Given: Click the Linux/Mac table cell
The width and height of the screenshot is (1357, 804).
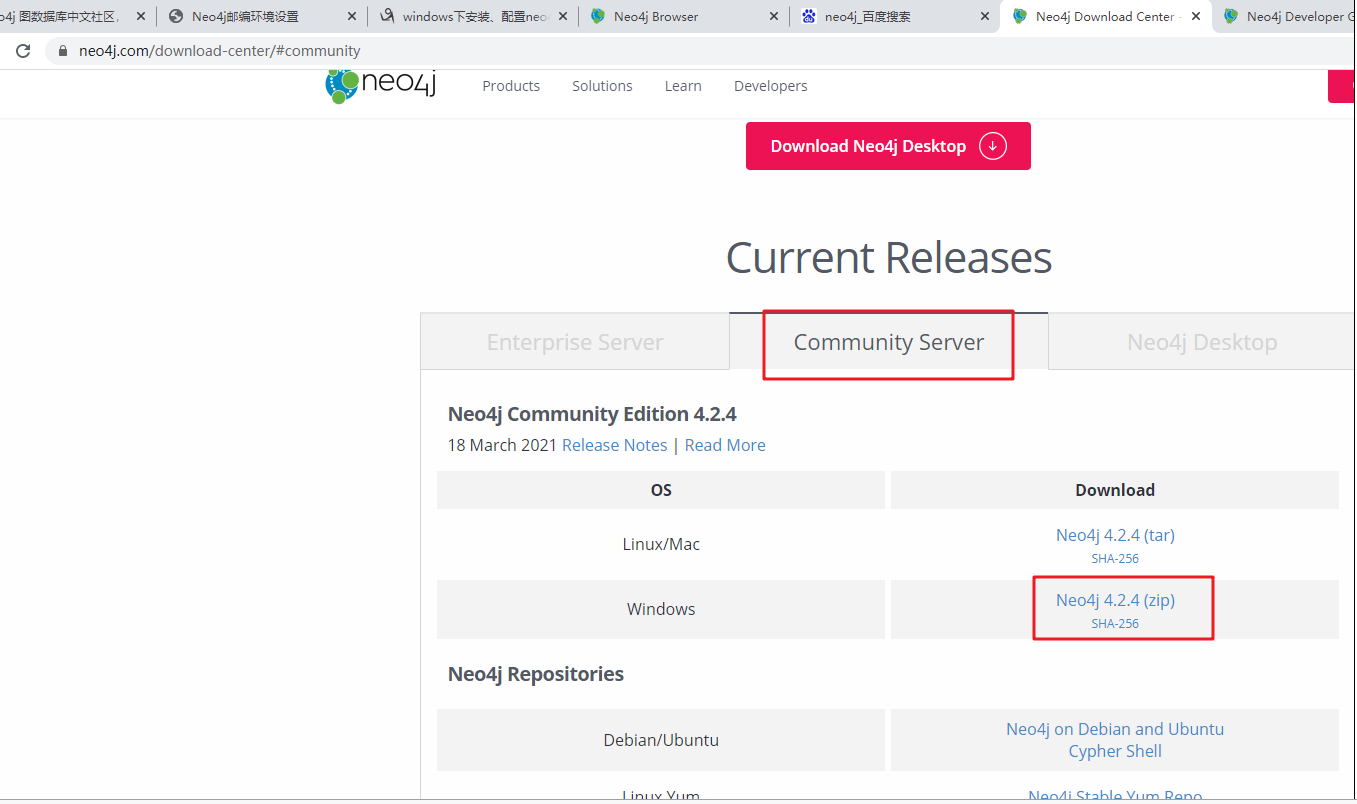Looking at the screenshot, I should (661, 544).
